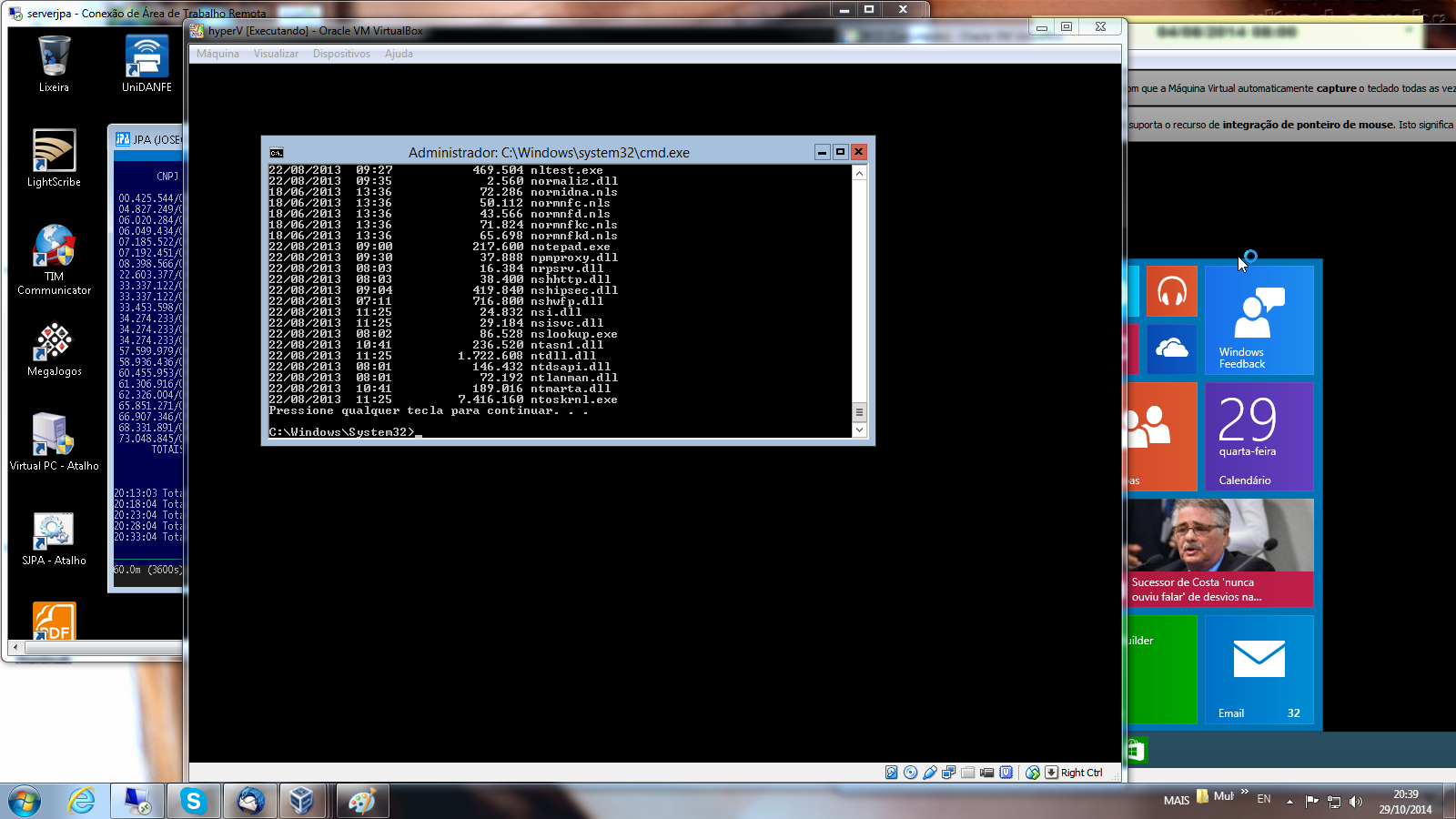Open the Virtual PC - Atalho shortcut

tap(54, 442)
